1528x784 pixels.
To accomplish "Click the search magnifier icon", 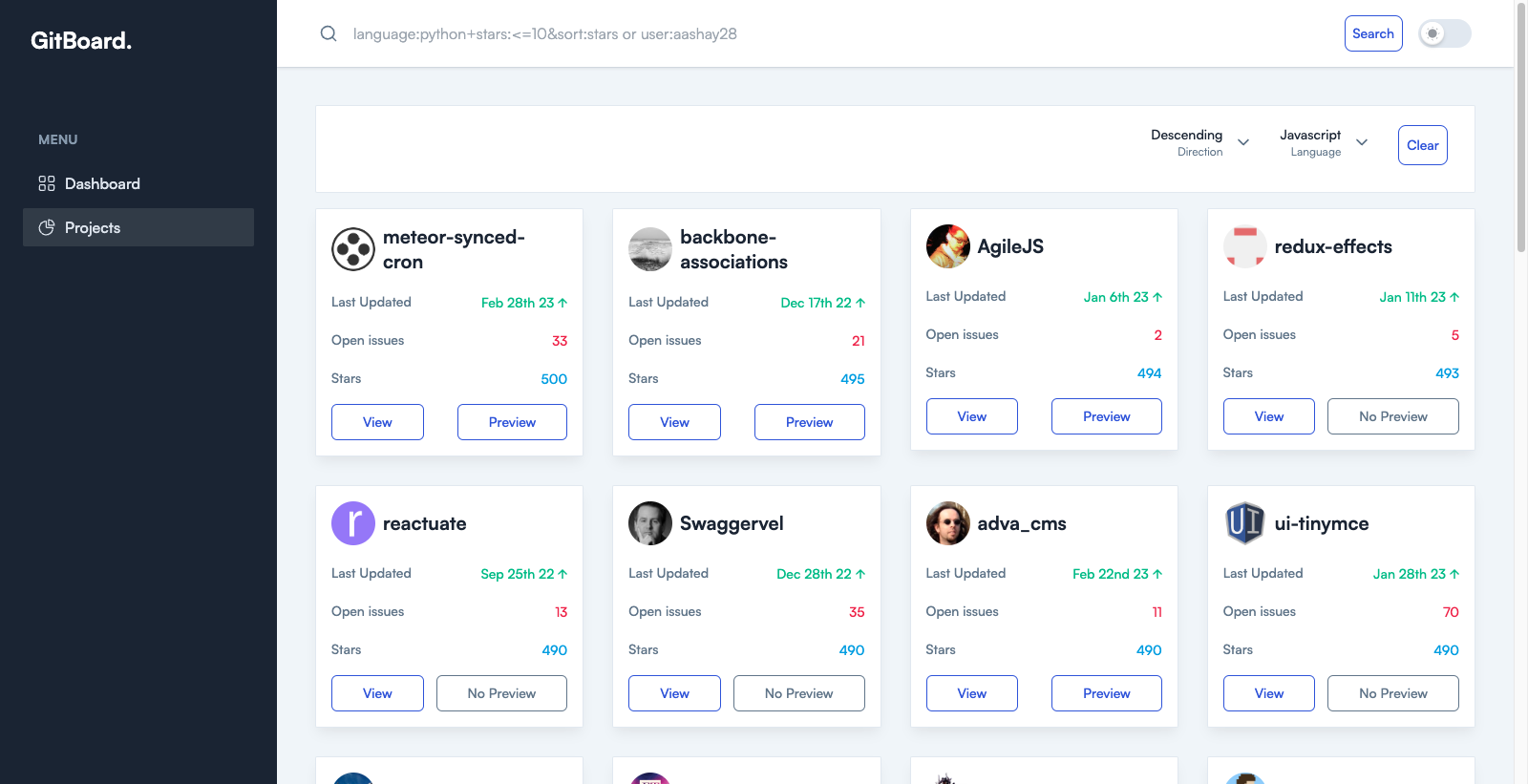I will coord(329,34).
